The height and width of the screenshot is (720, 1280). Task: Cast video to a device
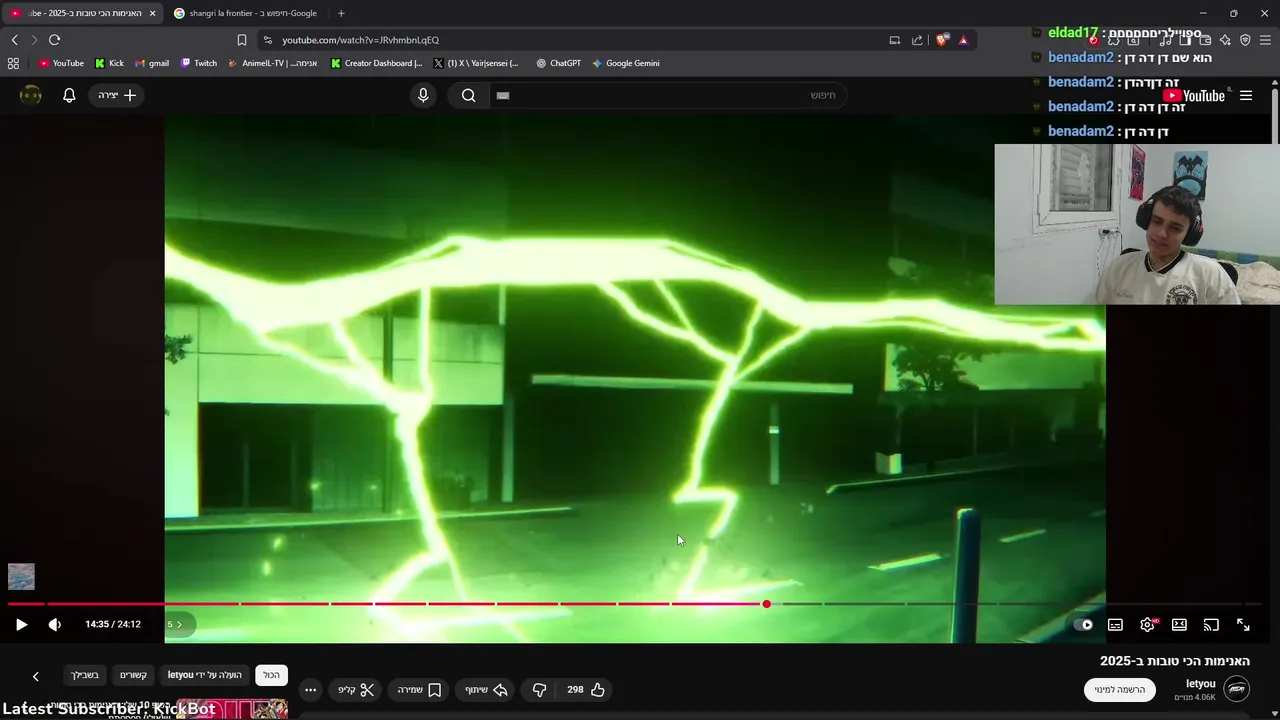tap(1211, 624)
